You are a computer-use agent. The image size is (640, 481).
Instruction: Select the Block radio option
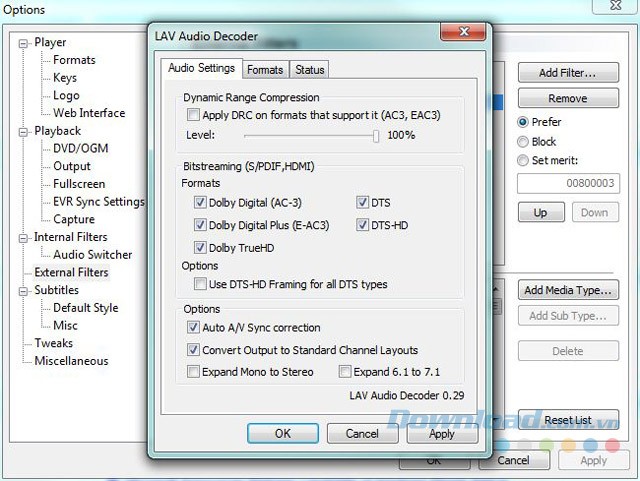click(523, 142)
